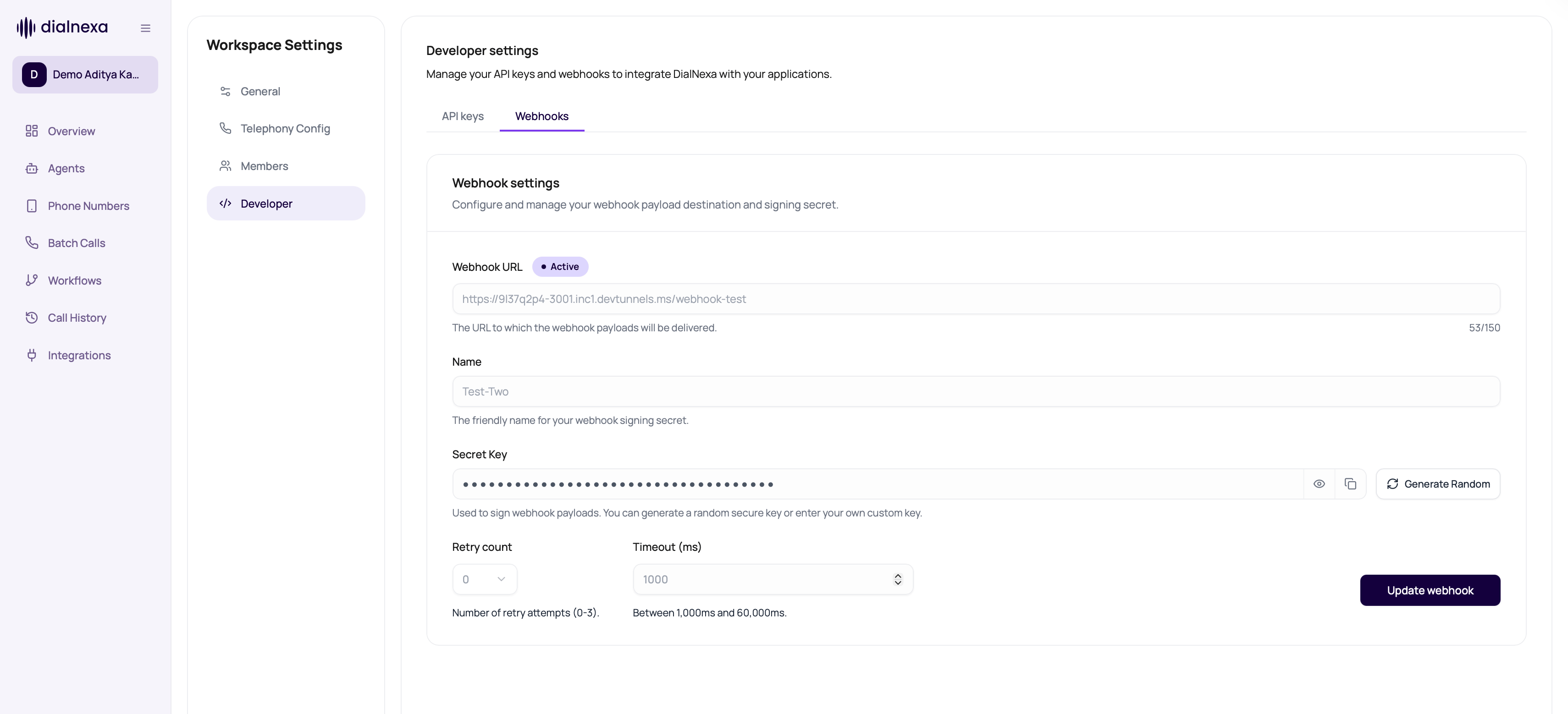This screenshot has width=1568, height=714.
Task: Click the Integrations plug icon
Action: point(32,355)
